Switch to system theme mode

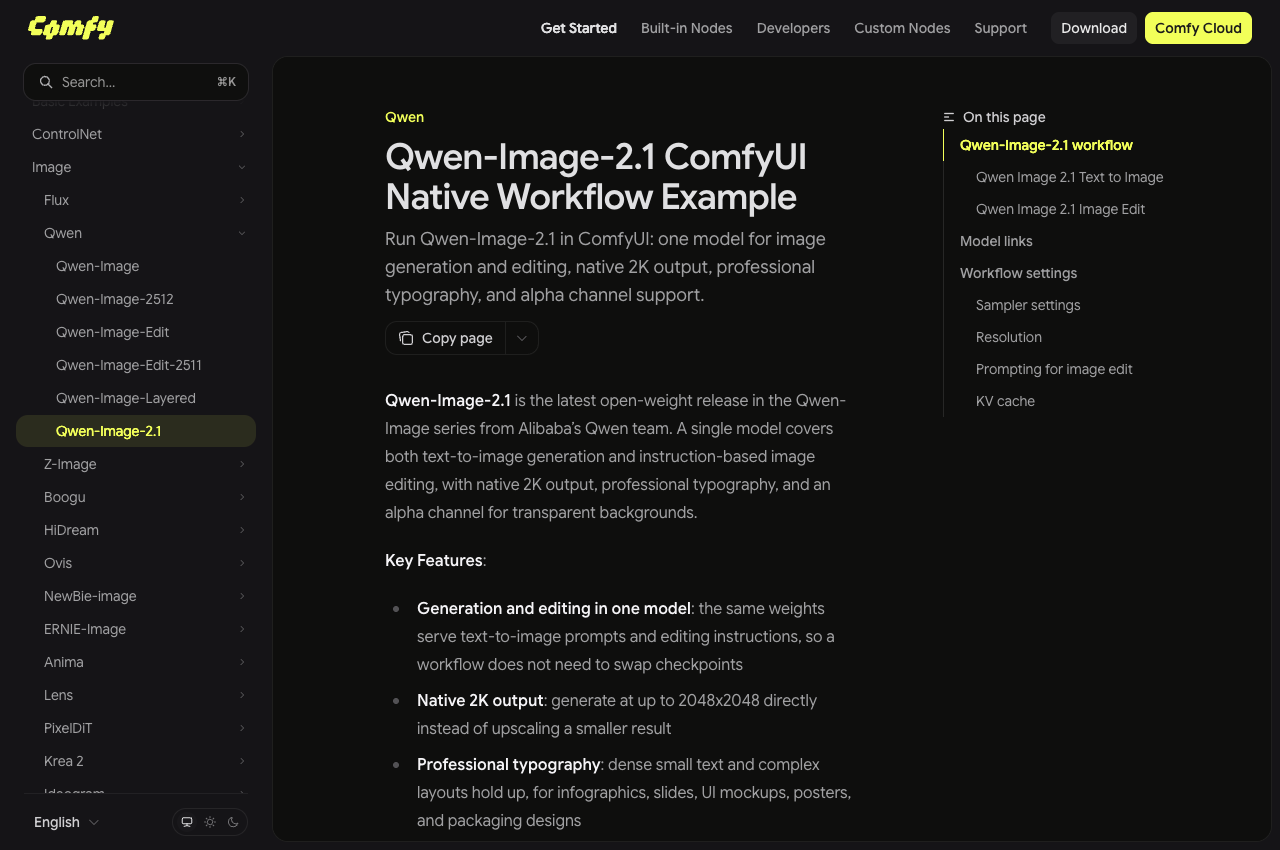187,822
